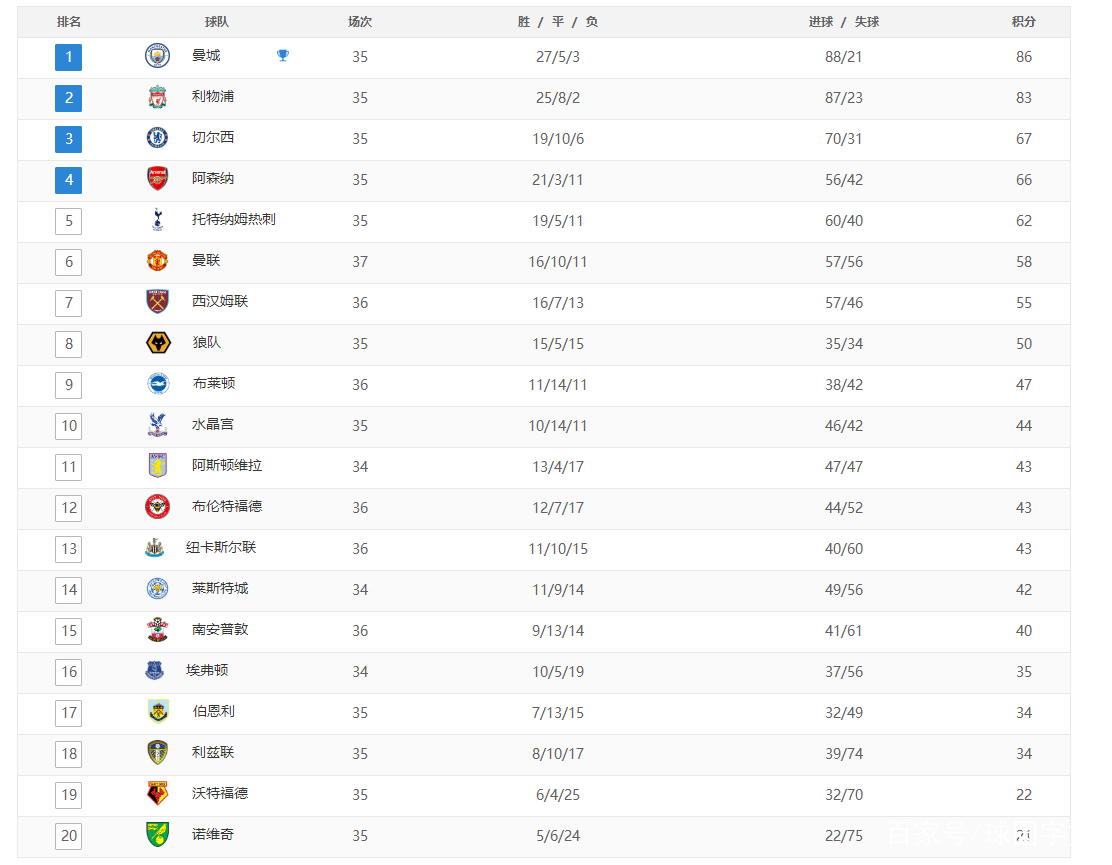The image size is (1112, 865).
Task: Click the Manchester City club crest
Action: [x=157, y=56]
